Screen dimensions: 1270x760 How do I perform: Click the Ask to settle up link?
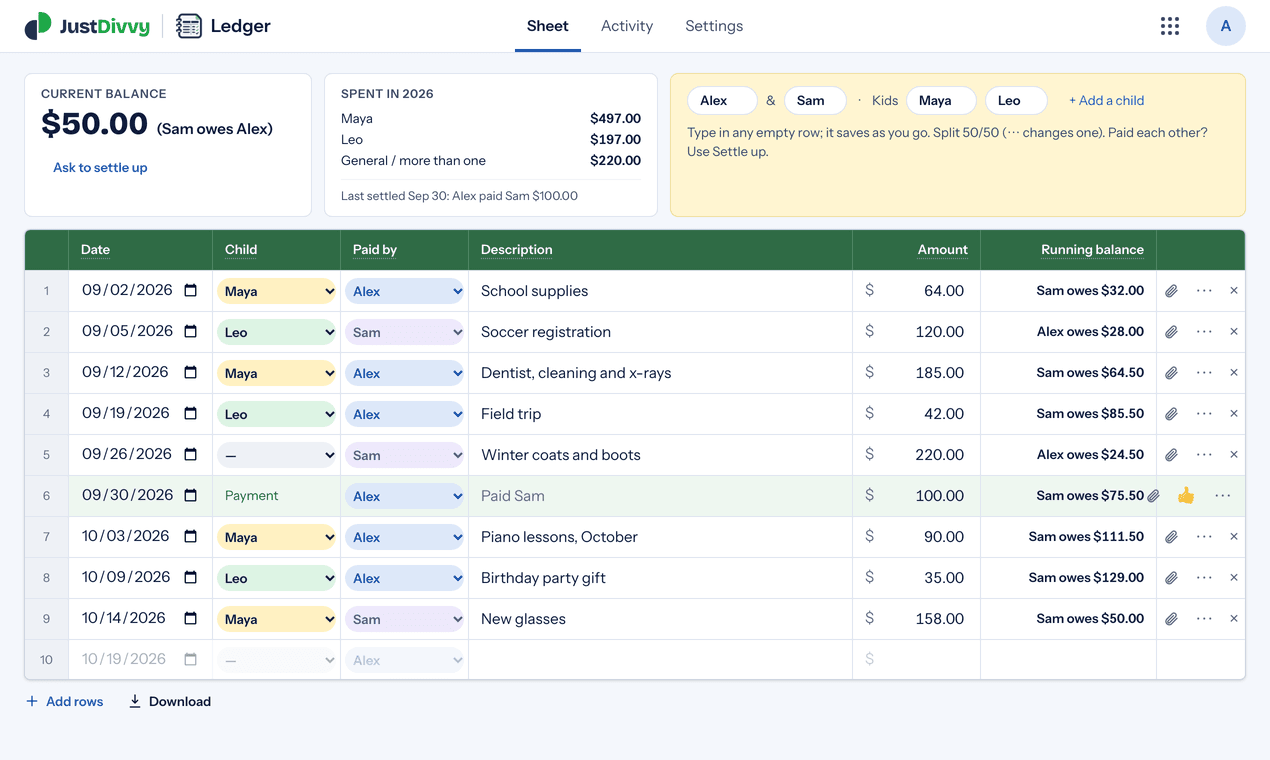pos(100,168)
